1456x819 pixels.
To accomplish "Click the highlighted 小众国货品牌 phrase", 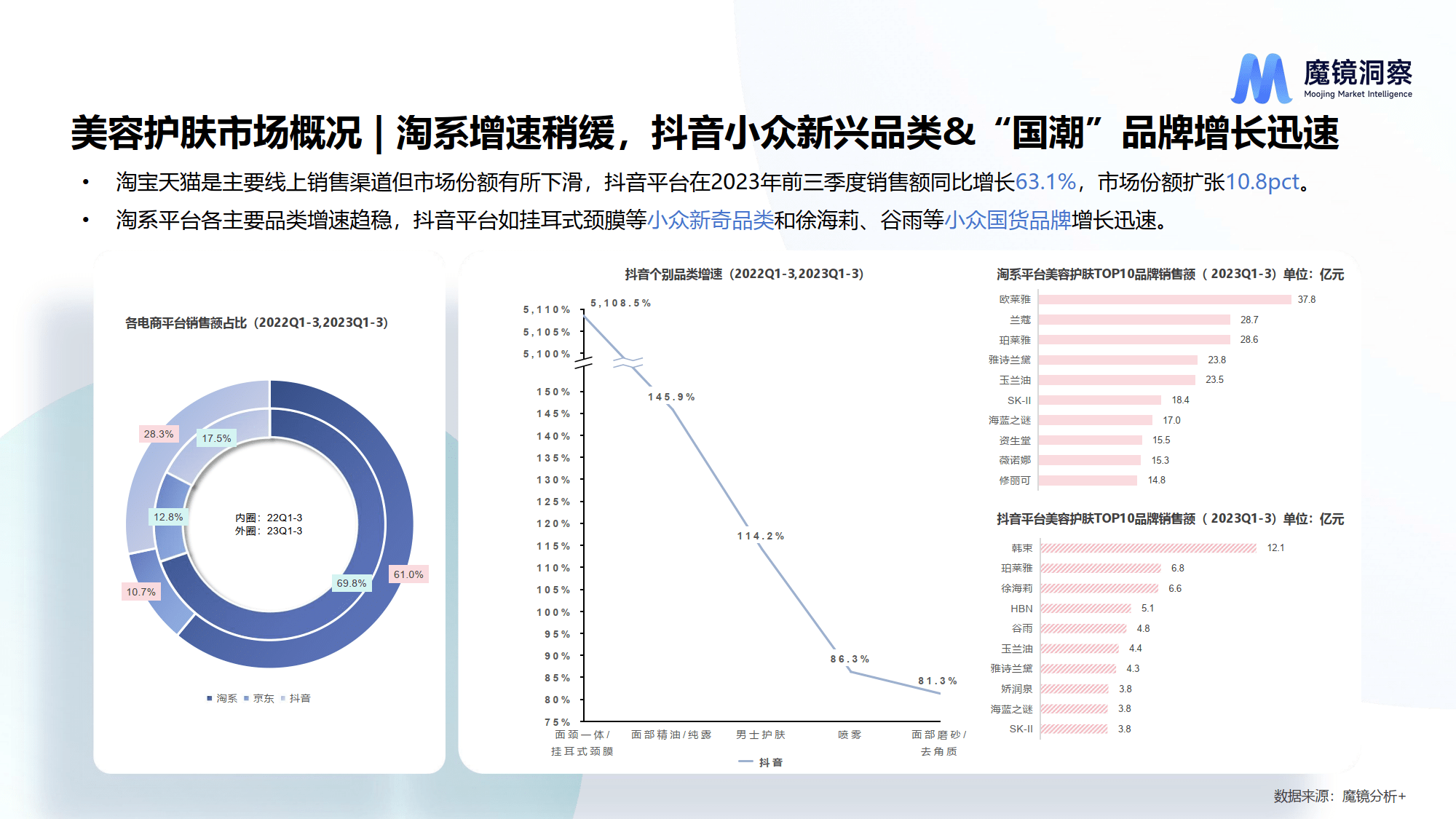I will pos(1008,220).
